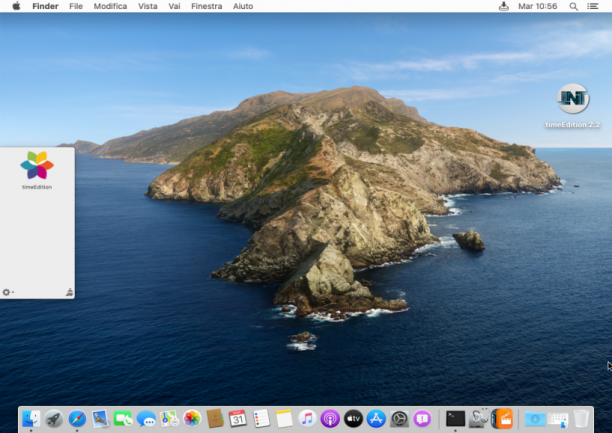This screenshot has height=433, width=612.
Task: Open FaceTime from the Dock
Action: [x=123, y=419]
